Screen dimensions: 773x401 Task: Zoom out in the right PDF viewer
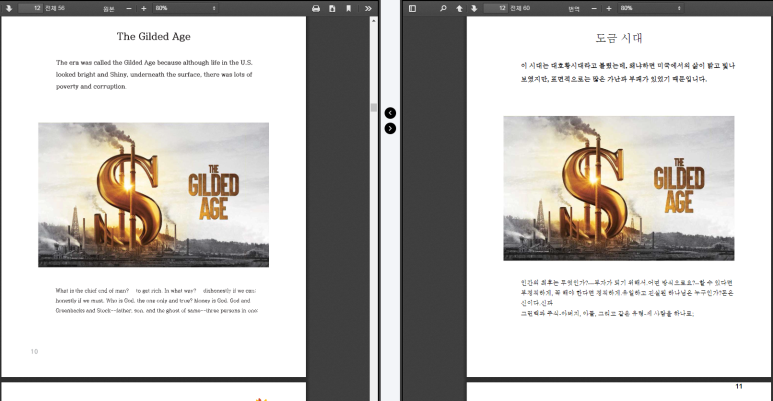click(594, 8)
